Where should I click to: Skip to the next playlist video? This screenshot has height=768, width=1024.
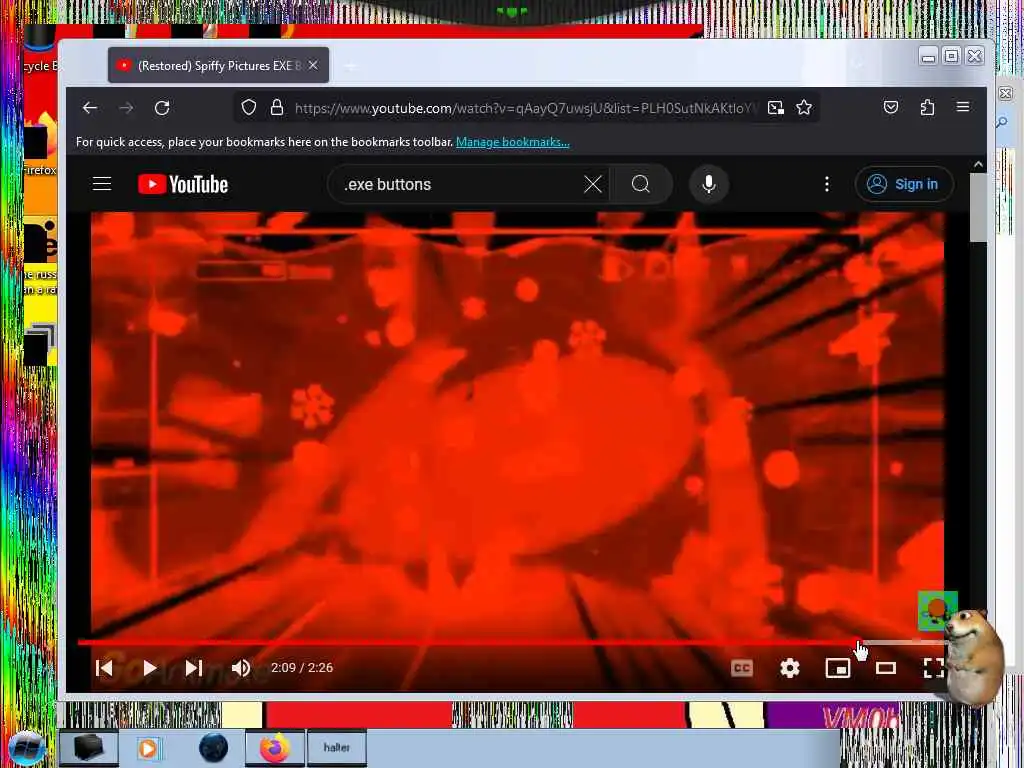coord(193,668)
